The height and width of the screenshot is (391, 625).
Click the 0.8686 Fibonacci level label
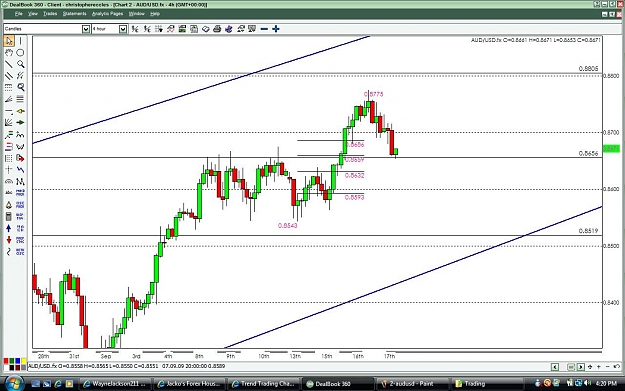(354, 145)
